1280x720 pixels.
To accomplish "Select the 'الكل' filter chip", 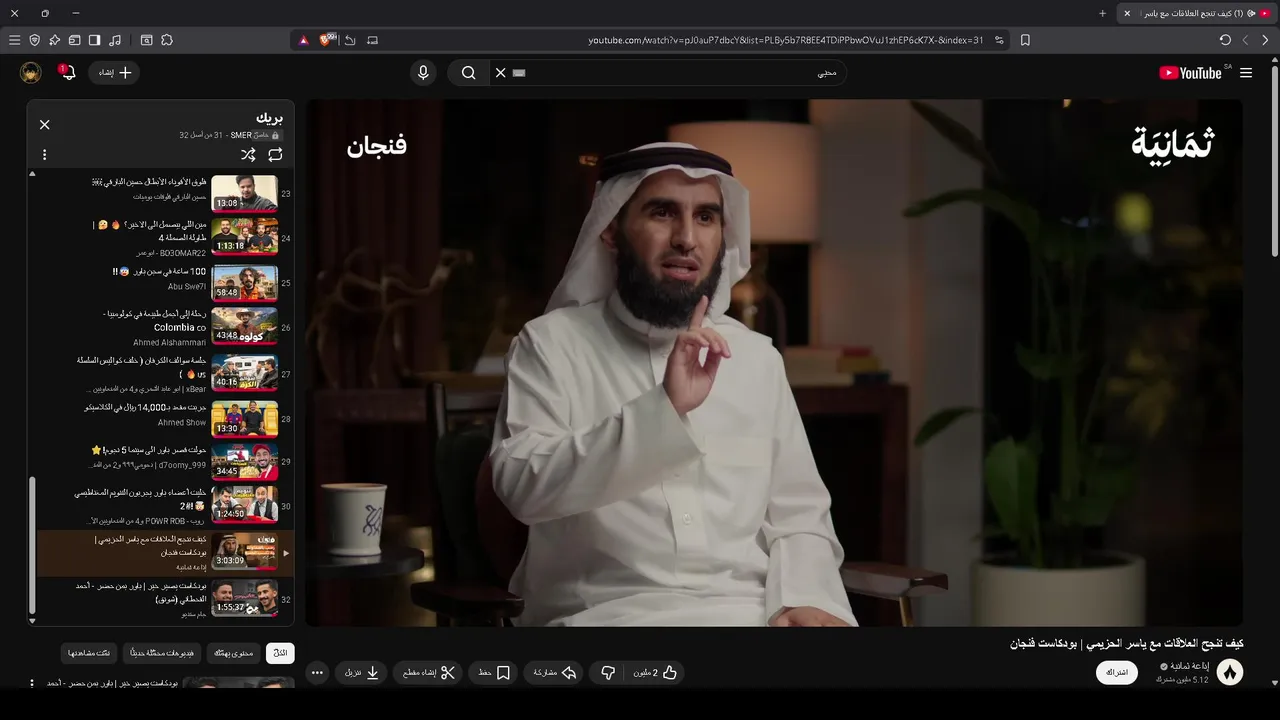I will (280, 653).
